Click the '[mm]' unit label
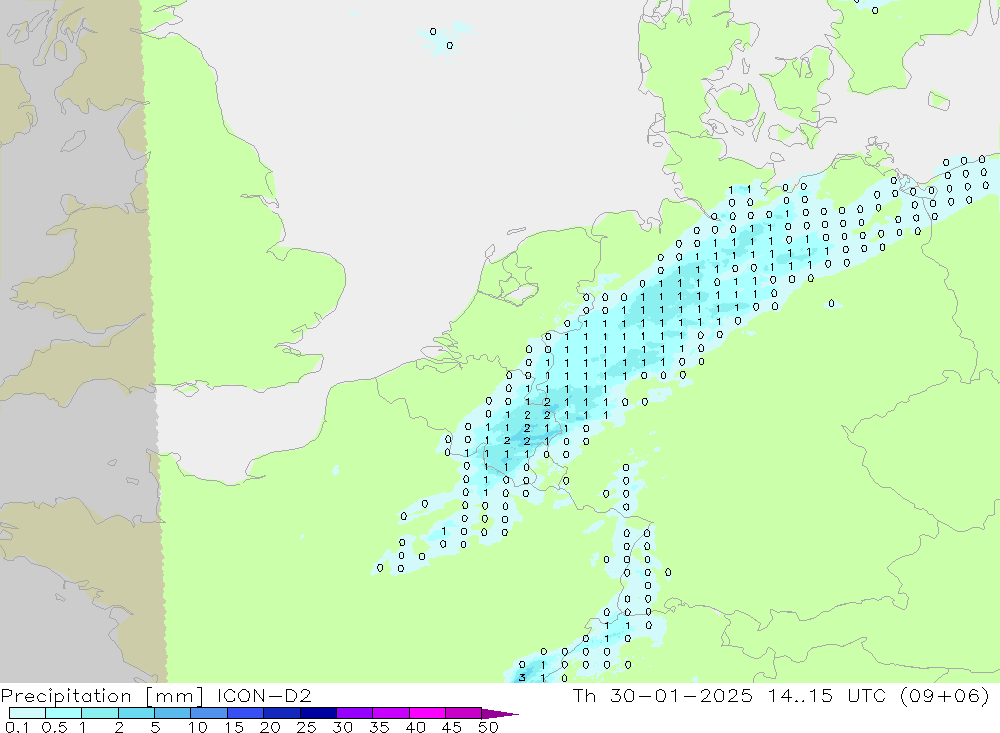 pos(175,695)
